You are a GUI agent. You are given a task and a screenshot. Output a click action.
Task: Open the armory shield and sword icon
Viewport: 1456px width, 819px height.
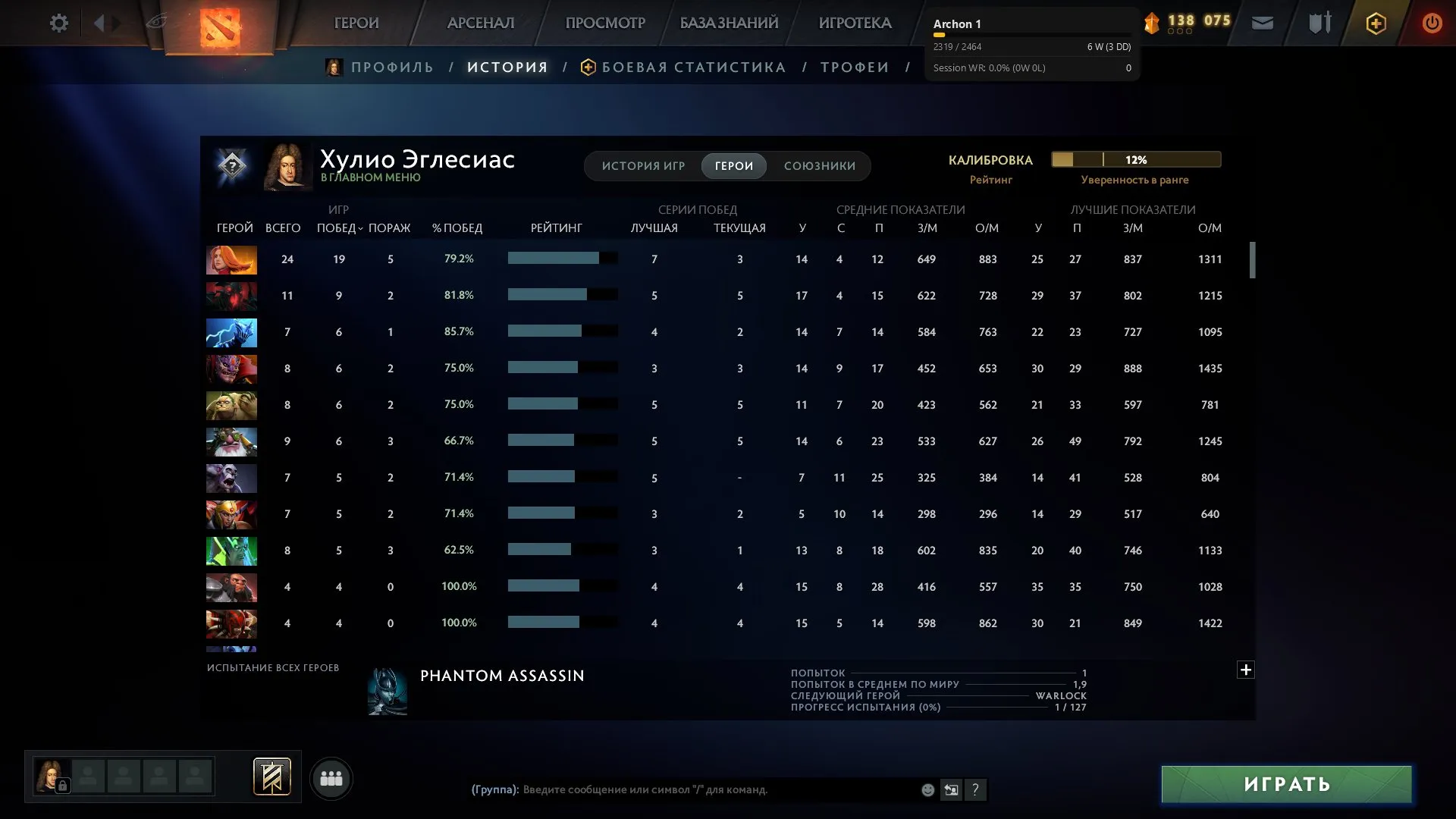click(1319, 23)
